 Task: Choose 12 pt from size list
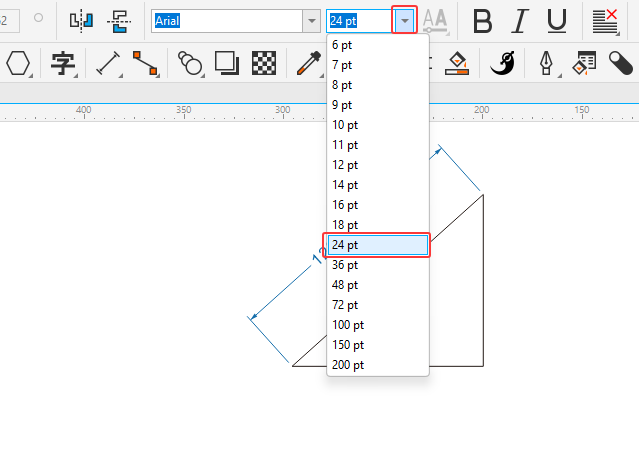click(378, 165)
